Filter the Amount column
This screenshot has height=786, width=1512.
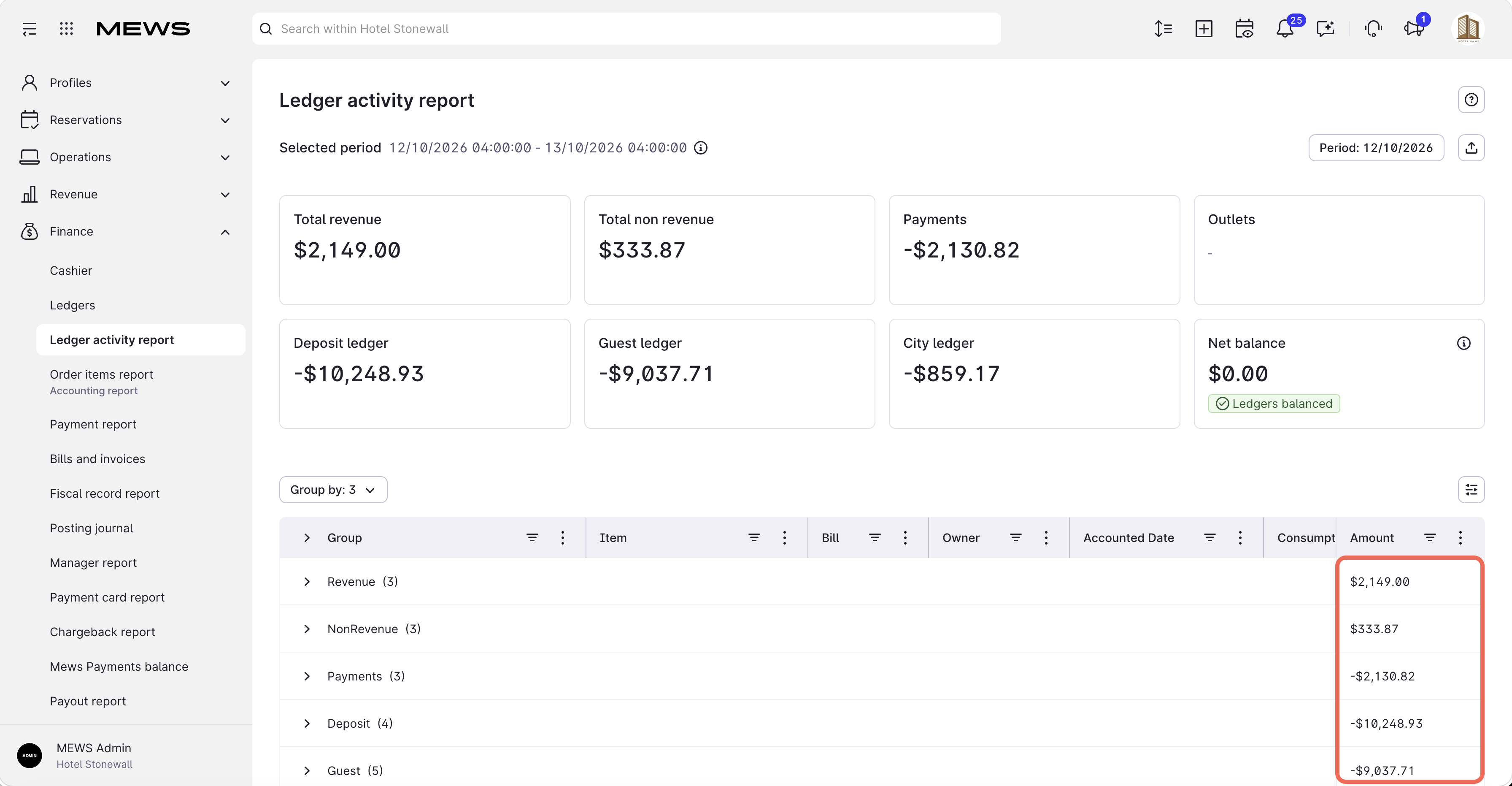pyautogui.click(x=1430, y=537)
